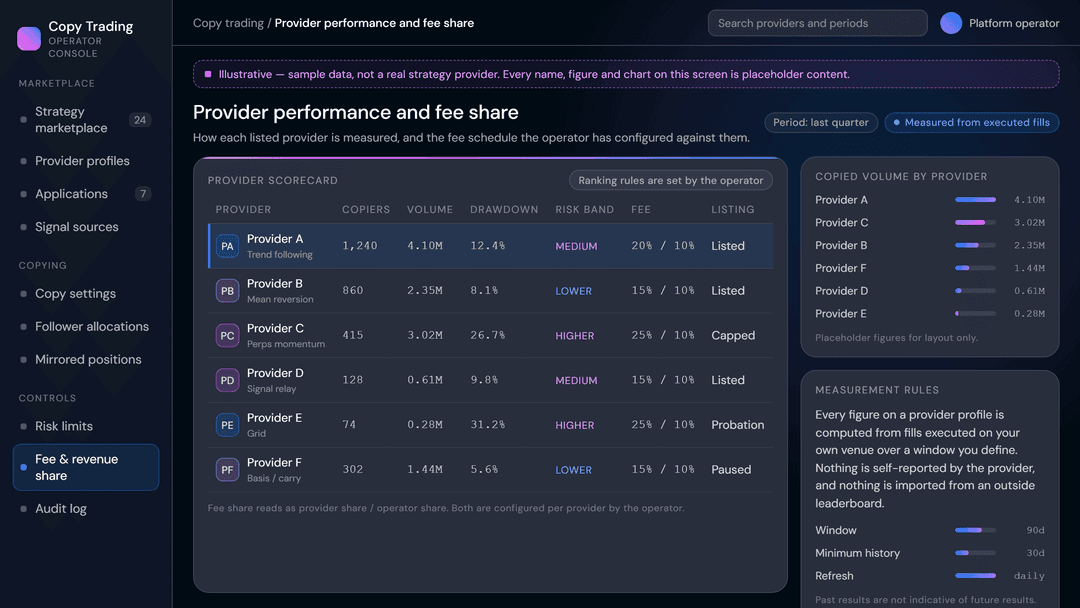
Task: Click the Period: last quarter chip
Action: coord(820,123)
